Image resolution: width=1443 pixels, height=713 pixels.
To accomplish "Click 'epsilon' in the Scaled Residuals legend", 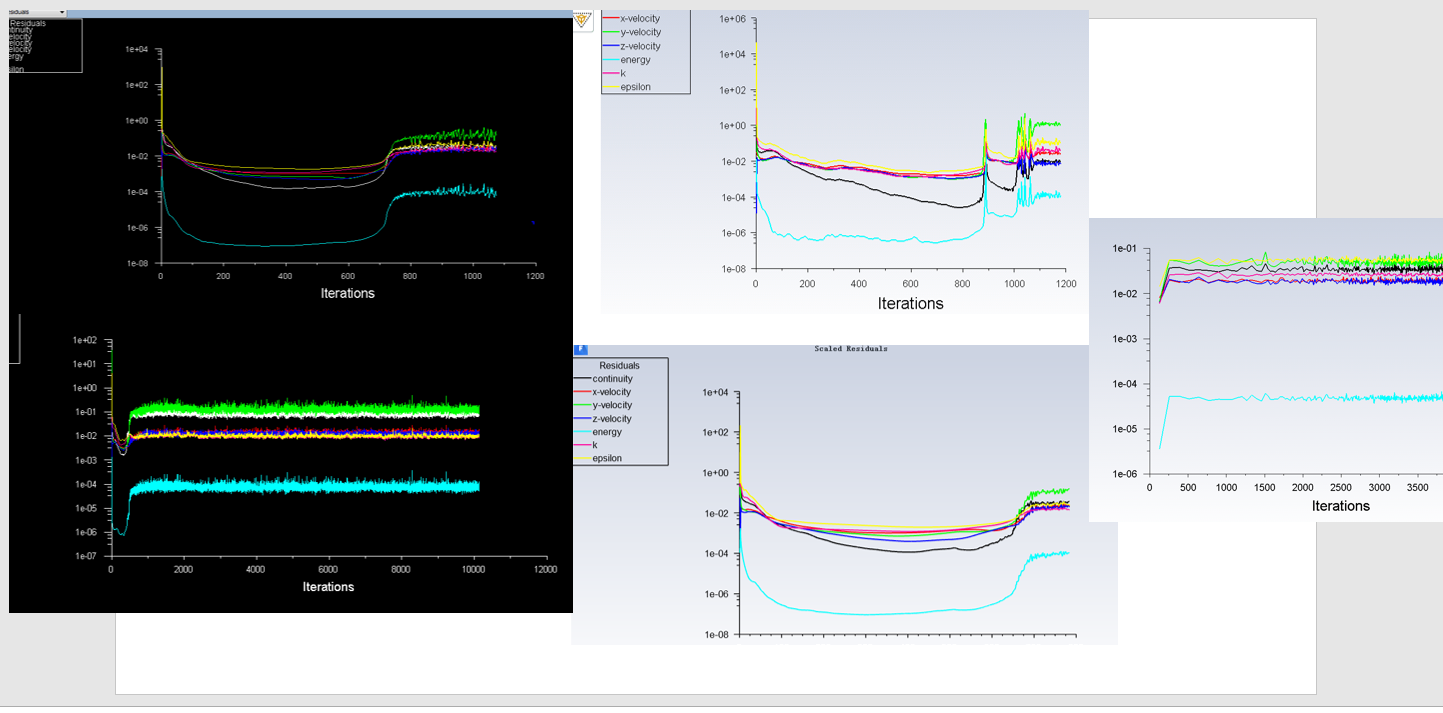I will click(x=607, y=458).
